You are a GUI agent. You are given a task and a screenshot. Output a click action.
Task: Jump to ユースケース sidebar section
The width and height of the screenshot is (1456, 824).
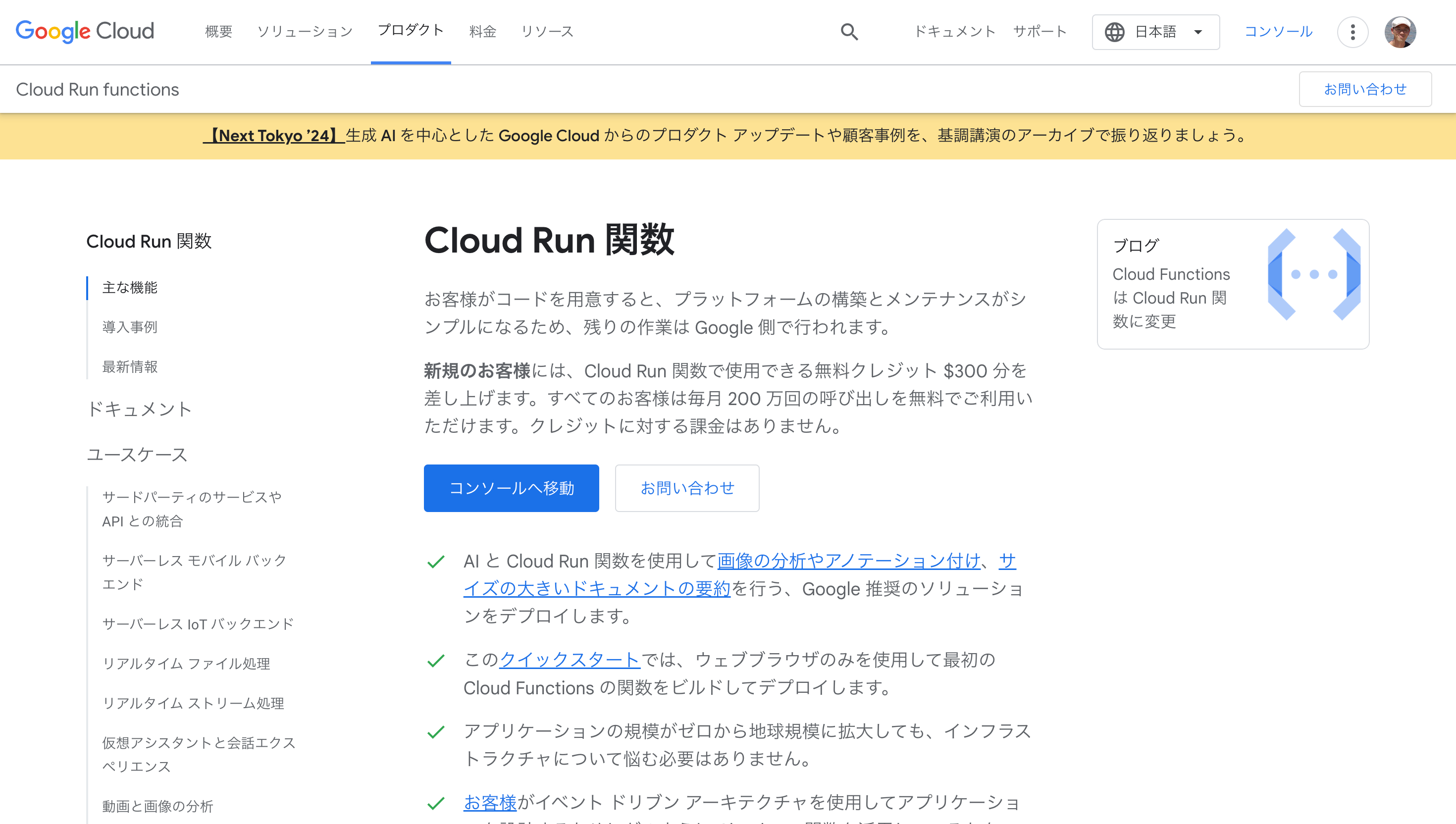pos(137,455)
